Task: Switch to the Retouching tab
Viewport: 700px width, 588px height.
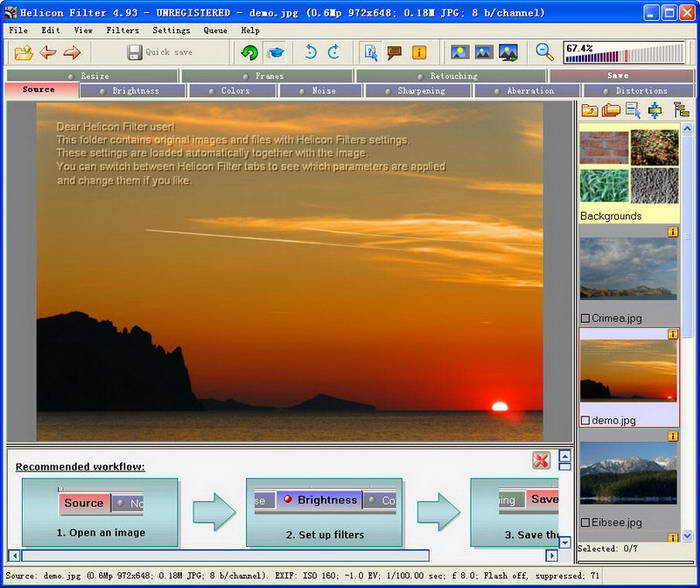Action: coord(451,76)
